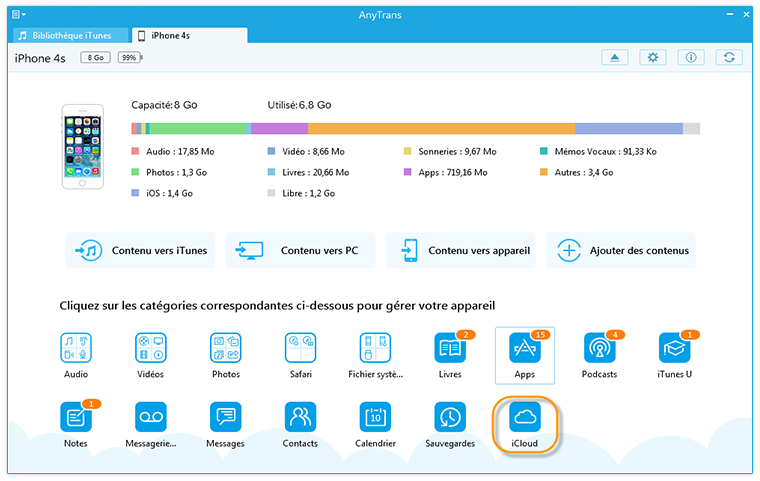
Task: Open the Messagerie vocale category
Action: point(151,424)
